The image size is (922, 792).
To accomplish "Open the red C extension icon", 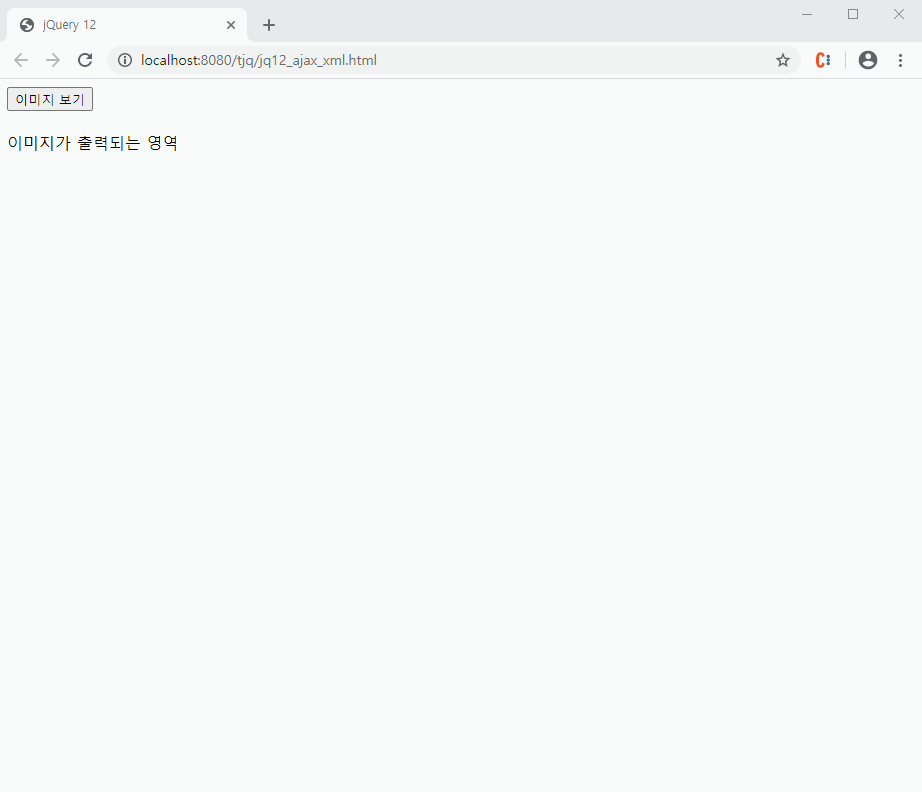I will 823,60.
